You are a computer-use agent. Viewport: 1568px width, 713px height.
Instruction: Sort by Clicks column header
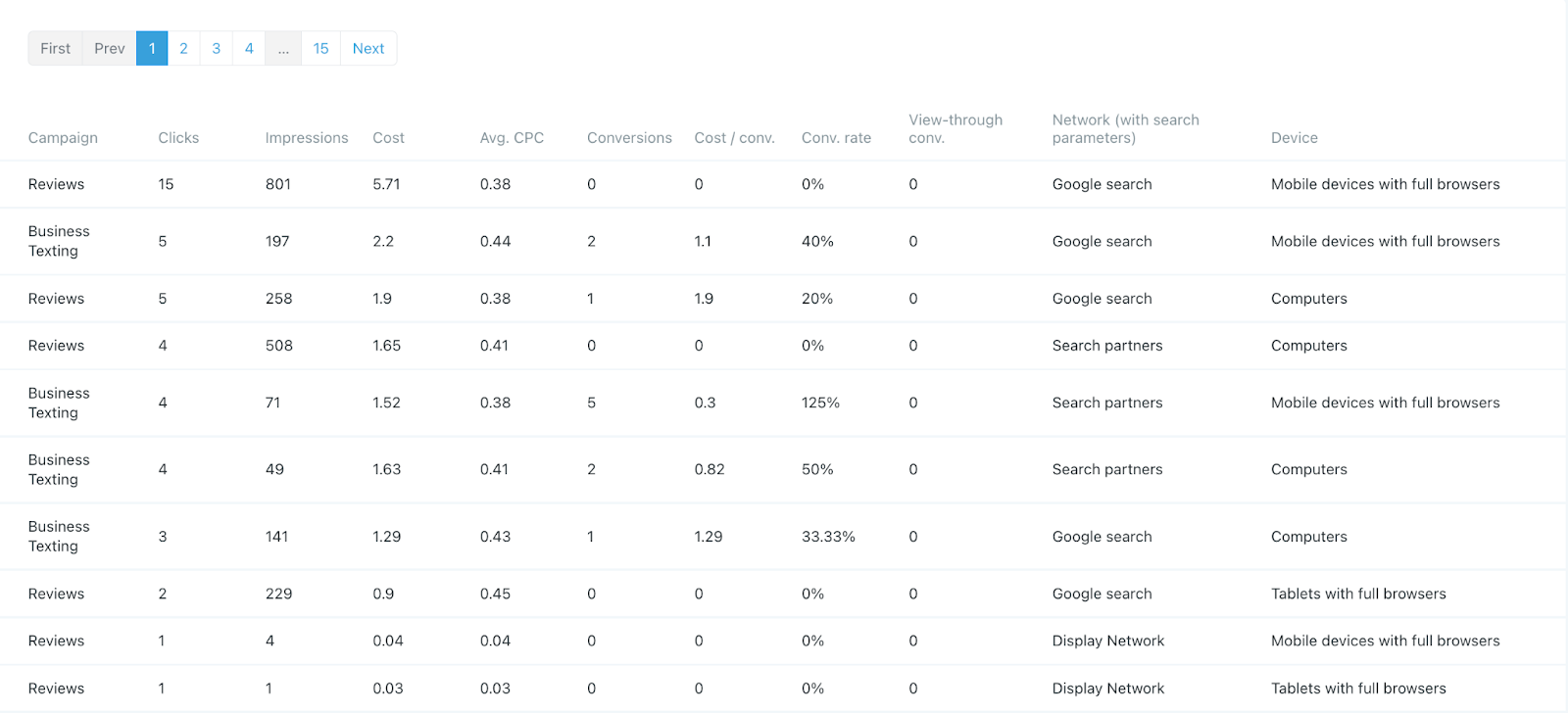click(178, 138)
